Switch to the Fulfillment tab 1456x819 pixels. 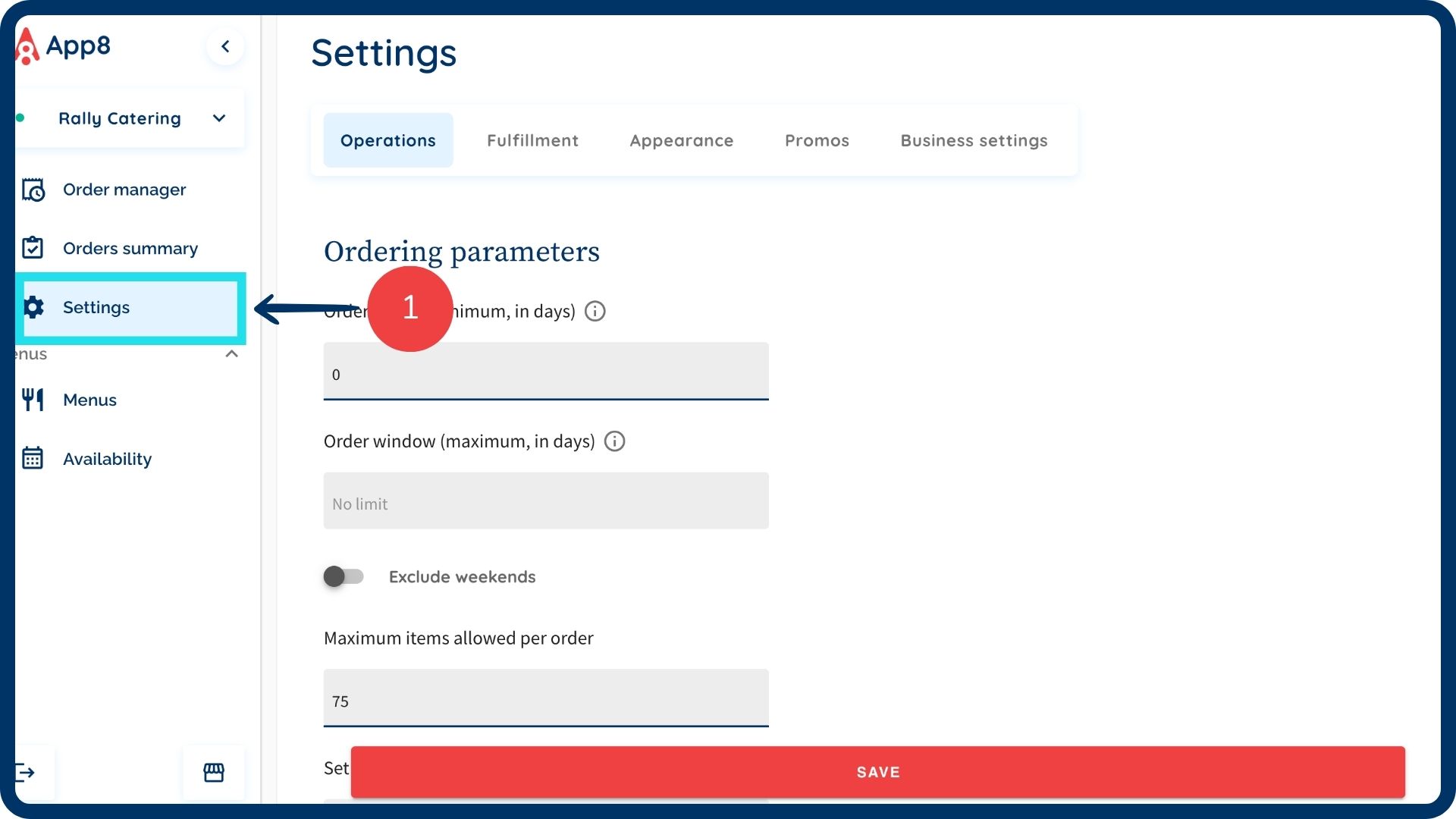click(x=532, y=140)
